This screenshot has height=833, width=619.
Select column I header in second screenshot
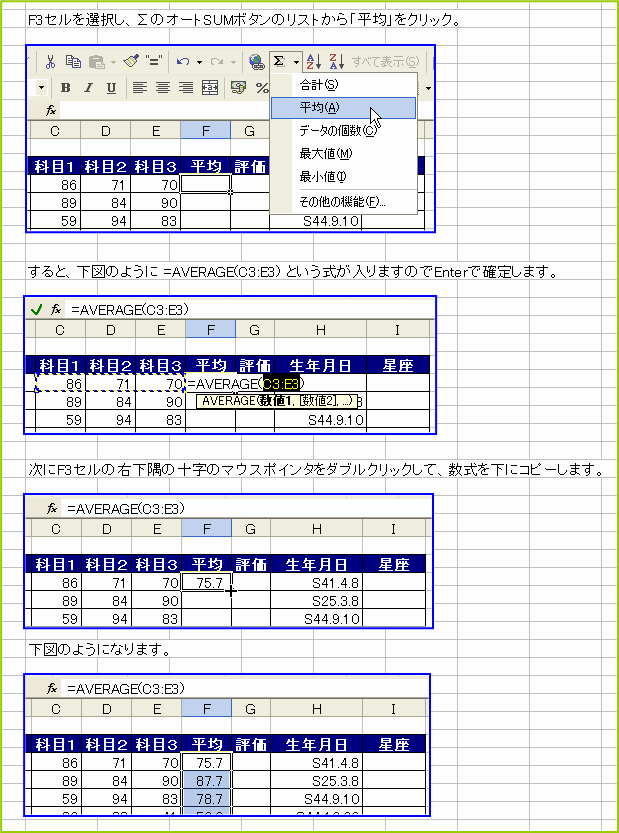(x=397, y=330)
